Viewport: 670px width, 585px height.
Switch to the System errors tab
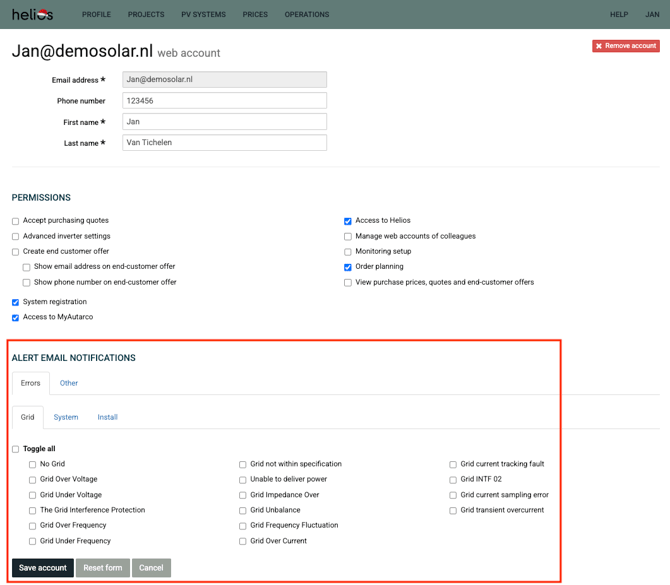(x=66, y=417)
